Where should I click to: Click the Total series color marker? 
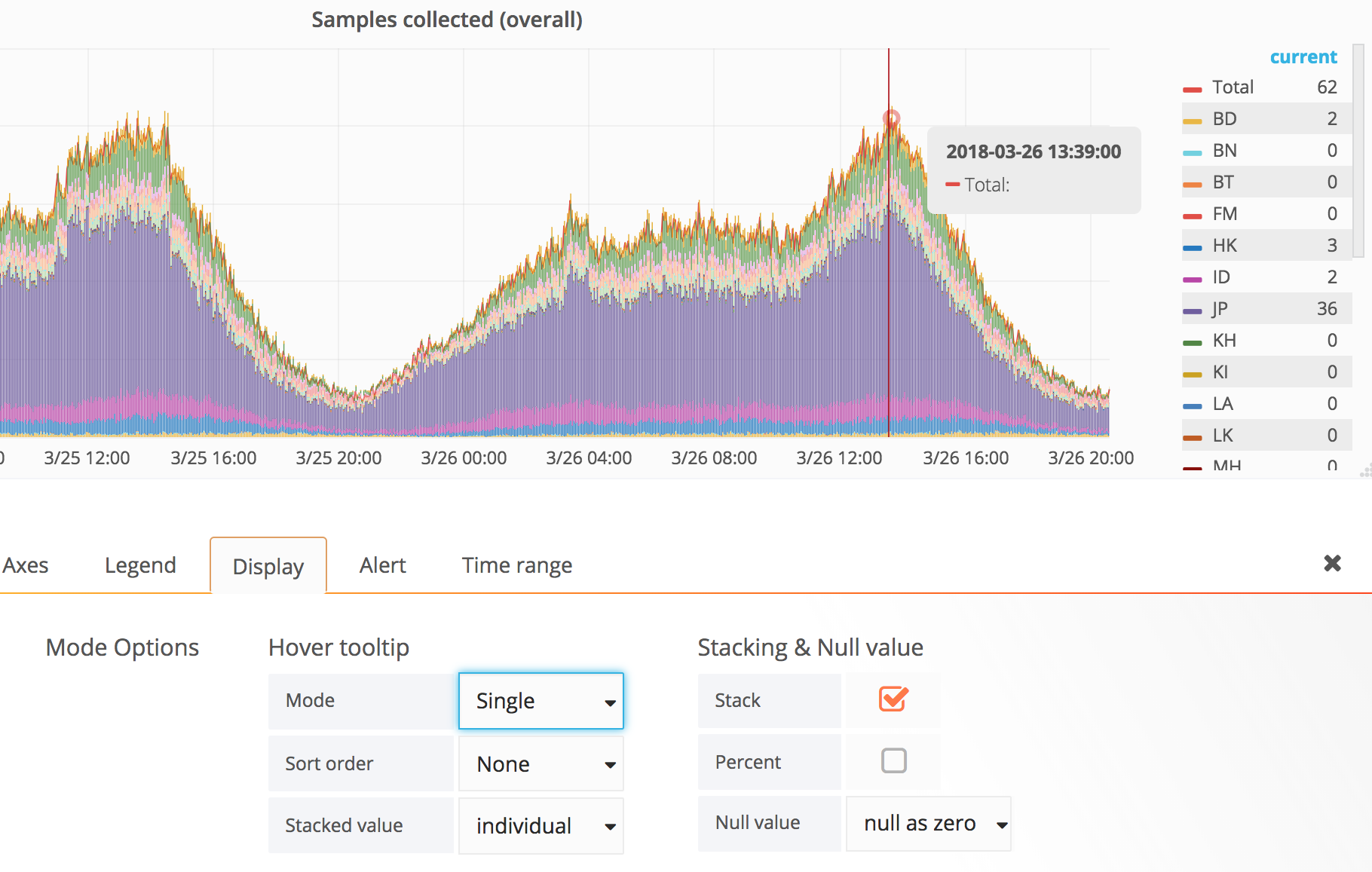[1195, 87]
